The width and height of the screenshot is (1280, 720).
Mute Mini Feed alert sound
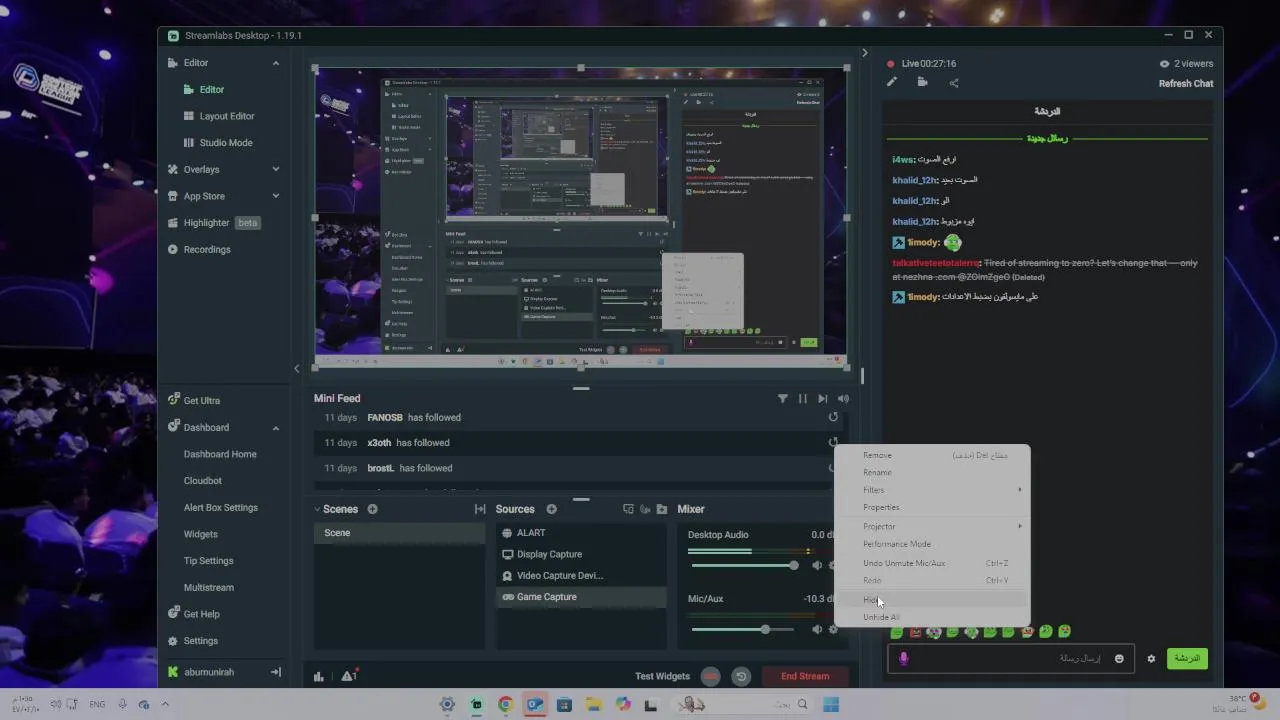[843, 398]
